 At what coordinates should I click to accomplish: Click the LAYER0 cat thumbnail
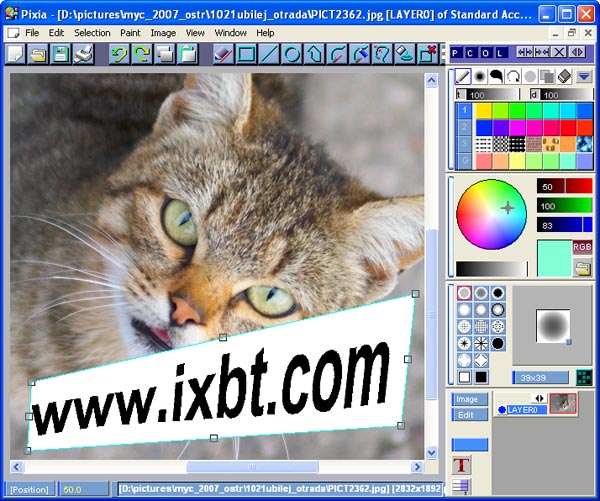pos(563,403)
